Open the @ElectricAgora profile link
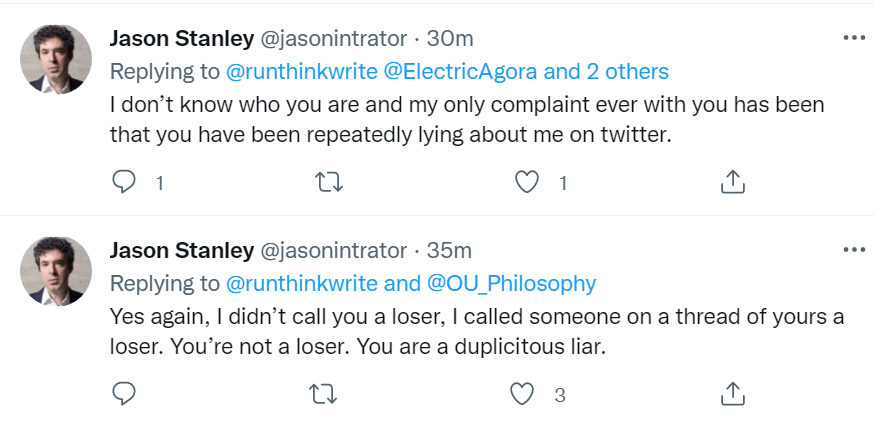The height and width of the screenshot is (422, 874). (459, 72)
